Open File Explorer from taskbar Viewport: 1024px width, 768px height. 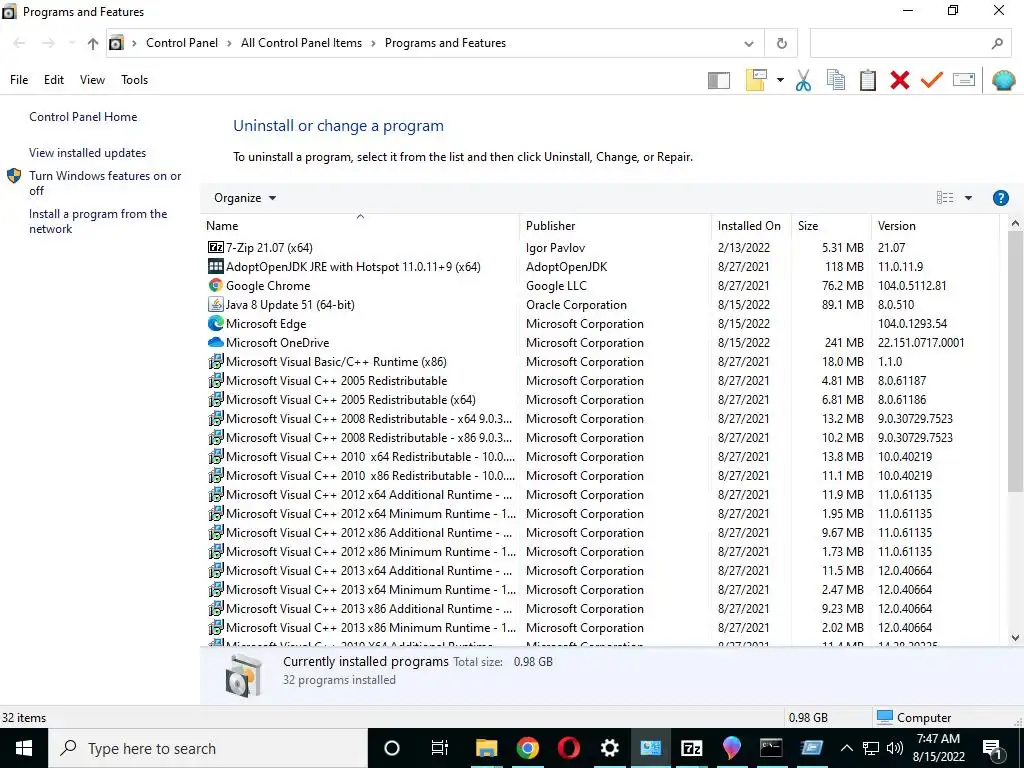point(487,748)
